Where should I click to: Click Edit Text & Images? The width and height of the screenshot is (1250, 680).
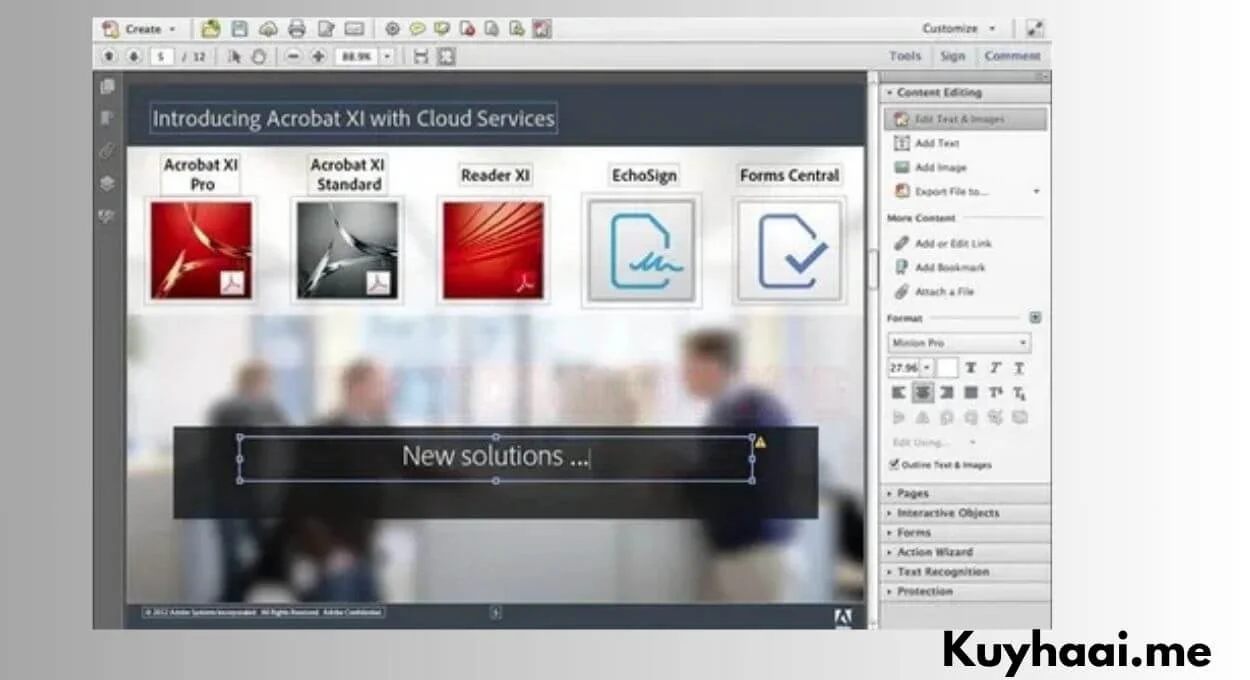click(x=965, y=119)
